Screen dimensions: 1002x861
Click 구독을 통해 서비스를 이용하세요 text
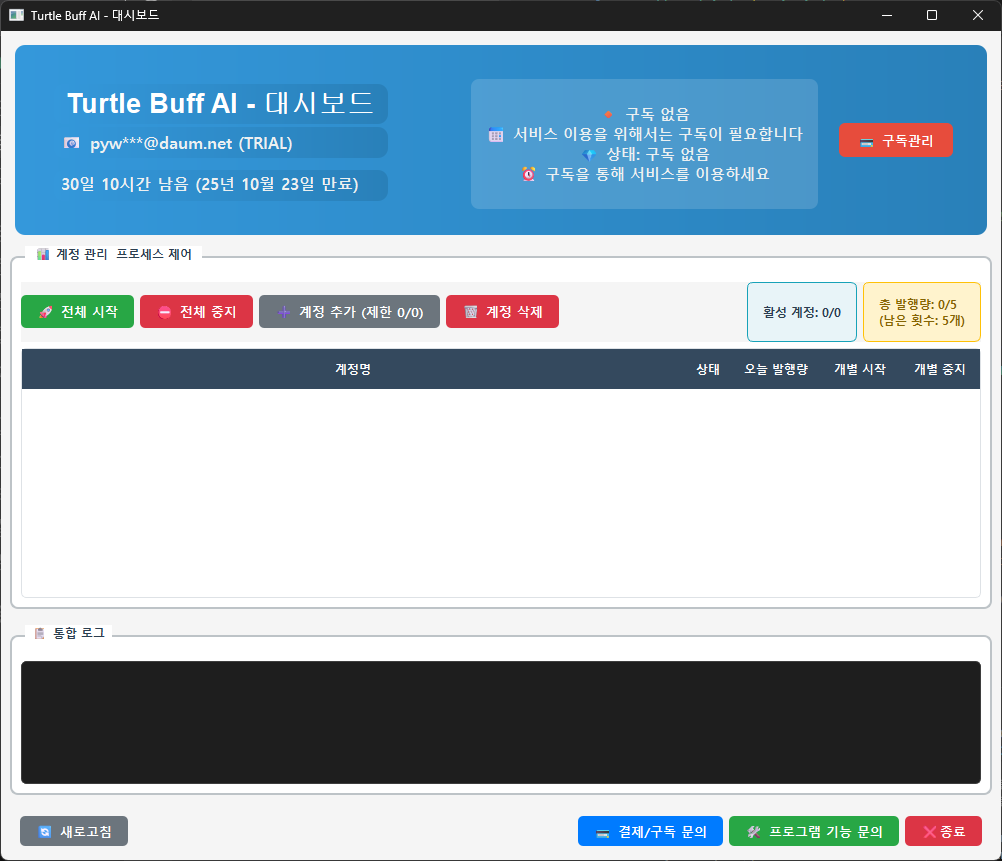point(657,174)
